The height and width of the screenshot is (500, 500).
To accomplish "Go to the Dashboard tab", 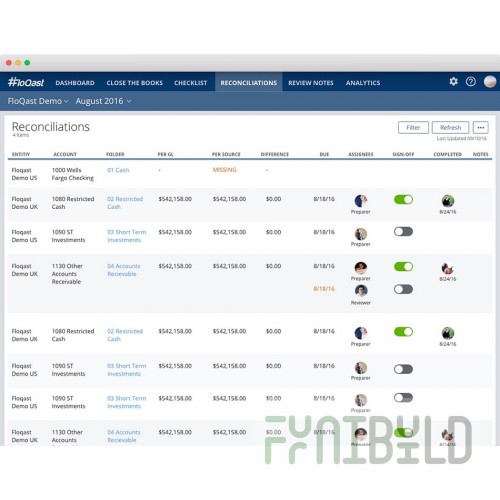I will coord(75,83).
